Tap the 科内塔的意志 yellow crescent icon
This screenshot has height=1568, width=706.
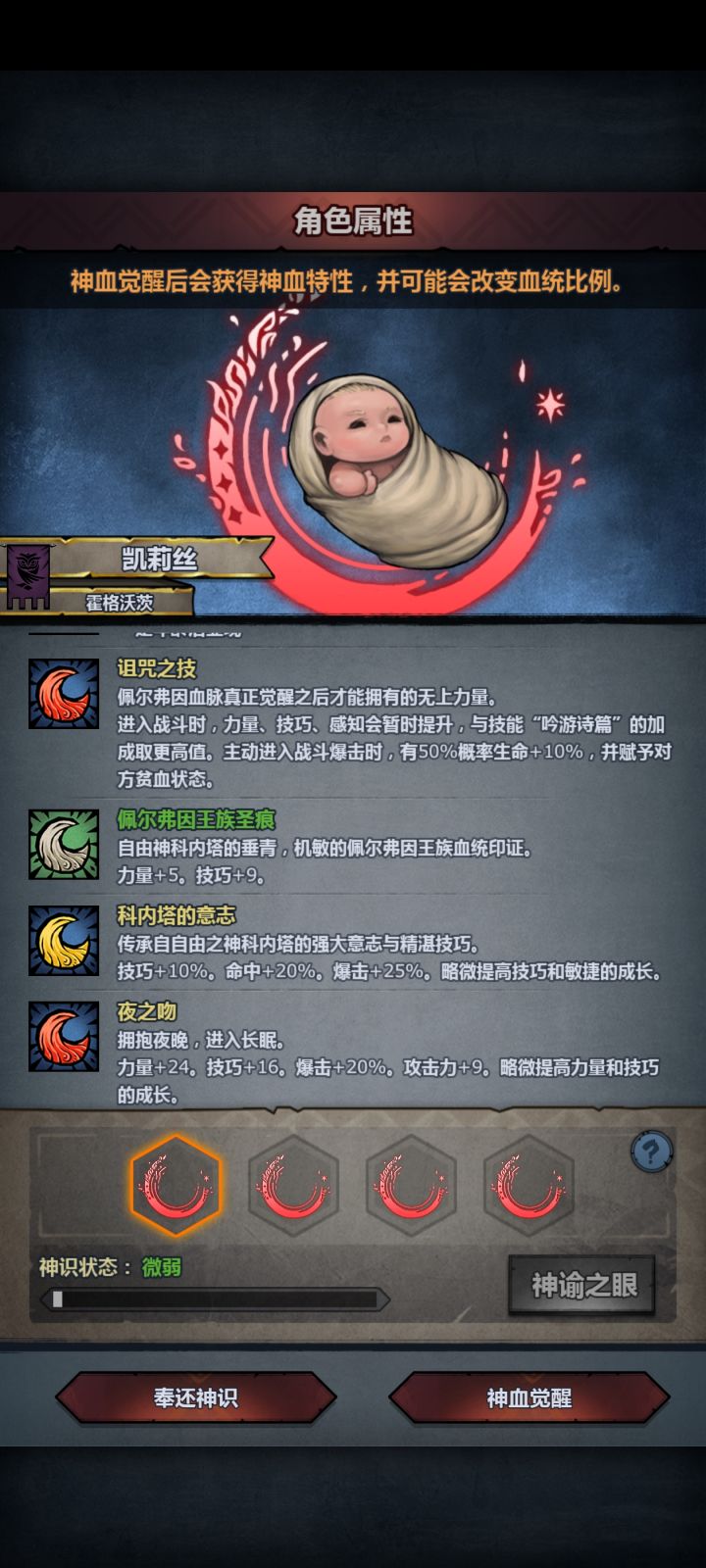coord(64,941)
